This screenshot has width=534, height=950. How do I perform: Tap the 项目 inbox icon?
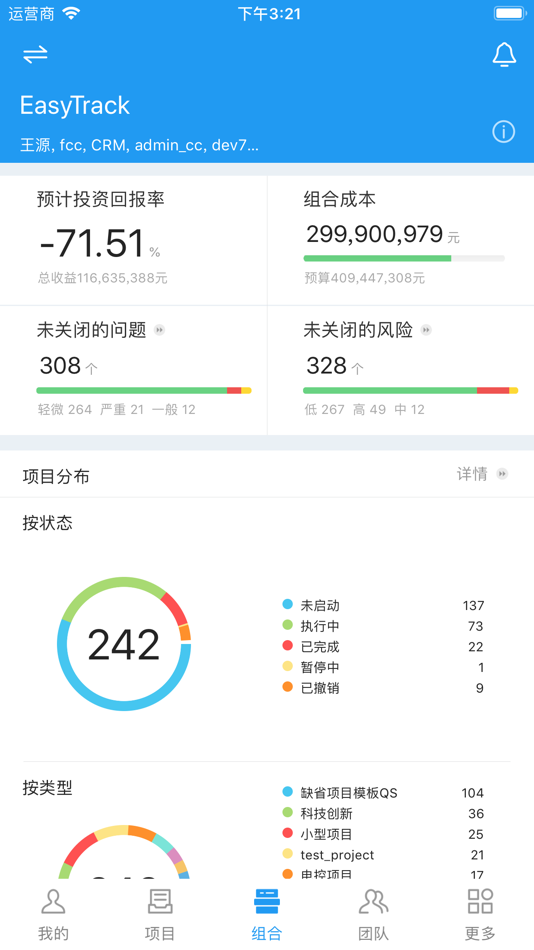pyautogui.click(x=160, y=902)
